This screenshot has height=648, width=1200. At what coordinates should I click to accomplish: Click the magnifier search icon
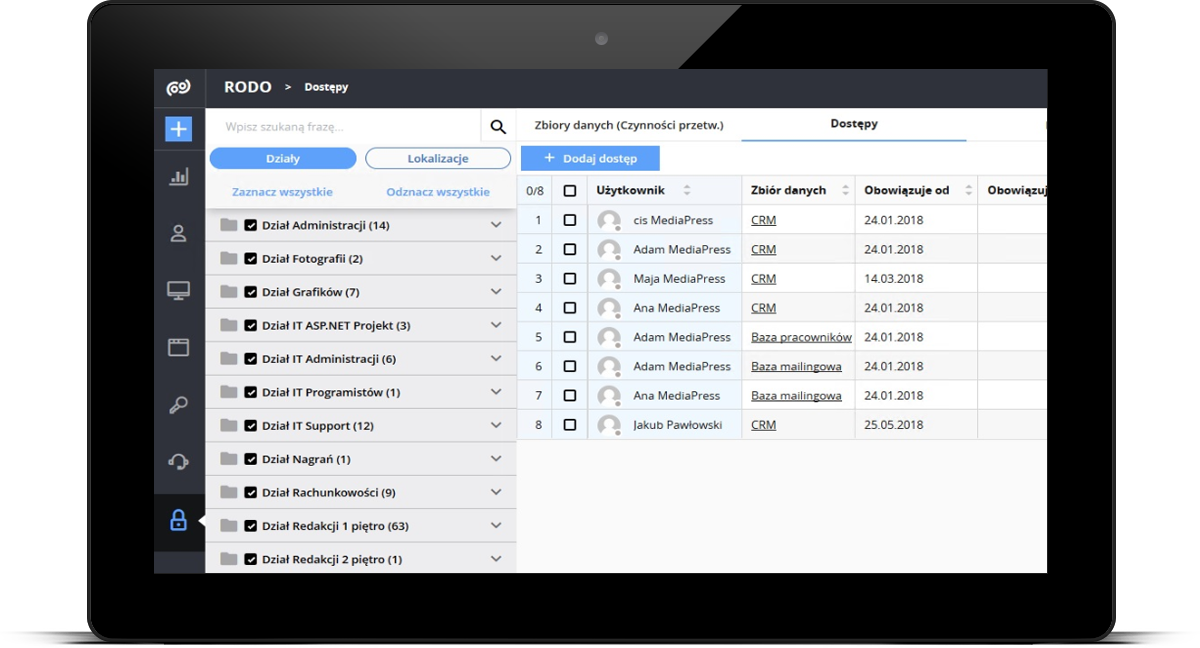(498, 127)
